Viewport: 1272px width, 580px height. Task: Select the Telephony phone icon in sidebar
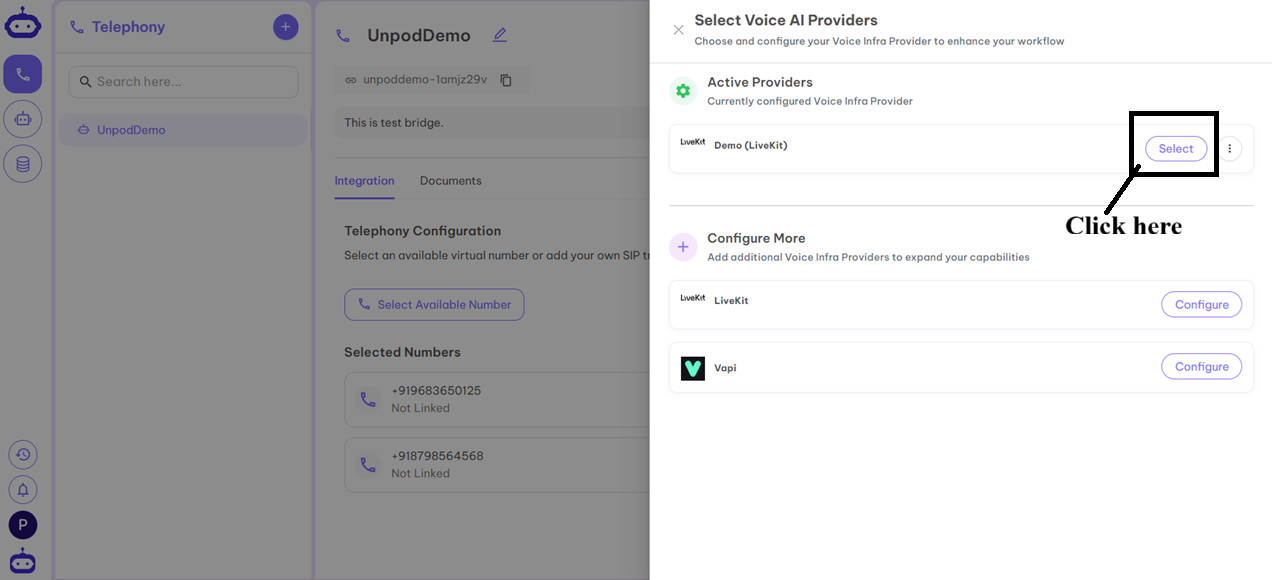coord(22,73)
